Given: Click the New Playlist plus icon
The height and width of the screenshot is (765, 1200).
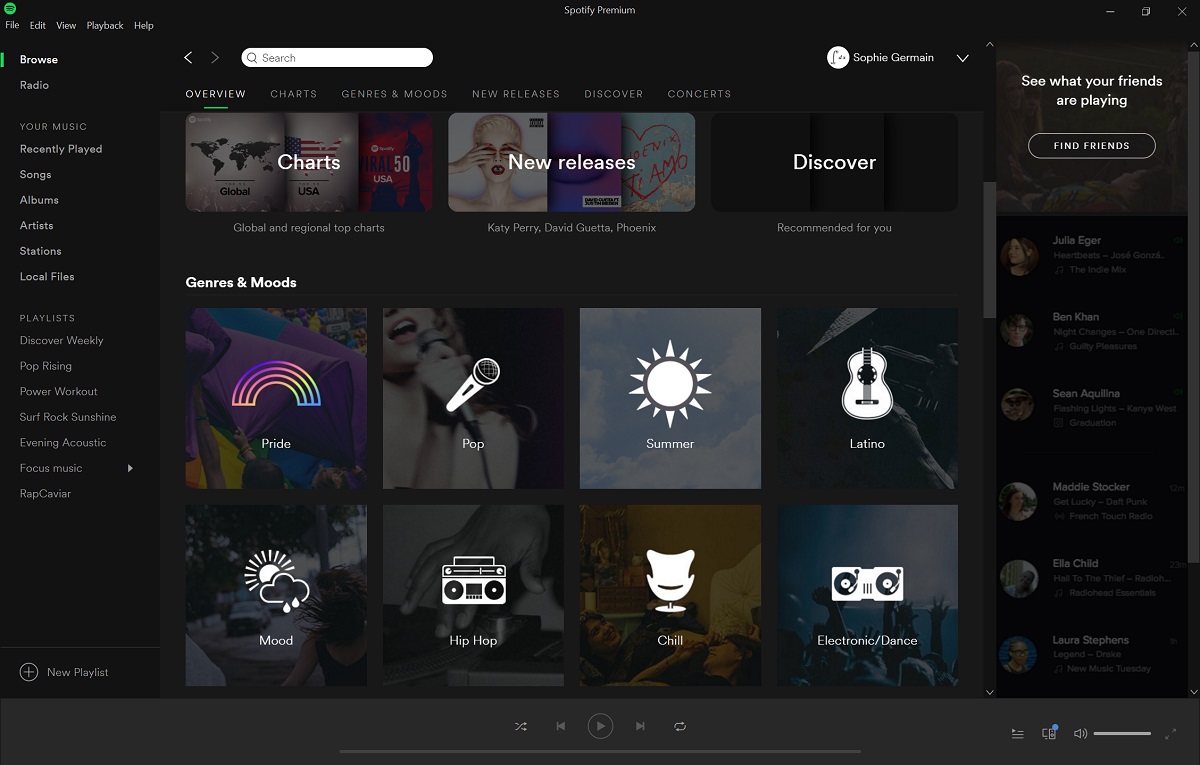Looking at the screenshot, I should pos(29,672).
